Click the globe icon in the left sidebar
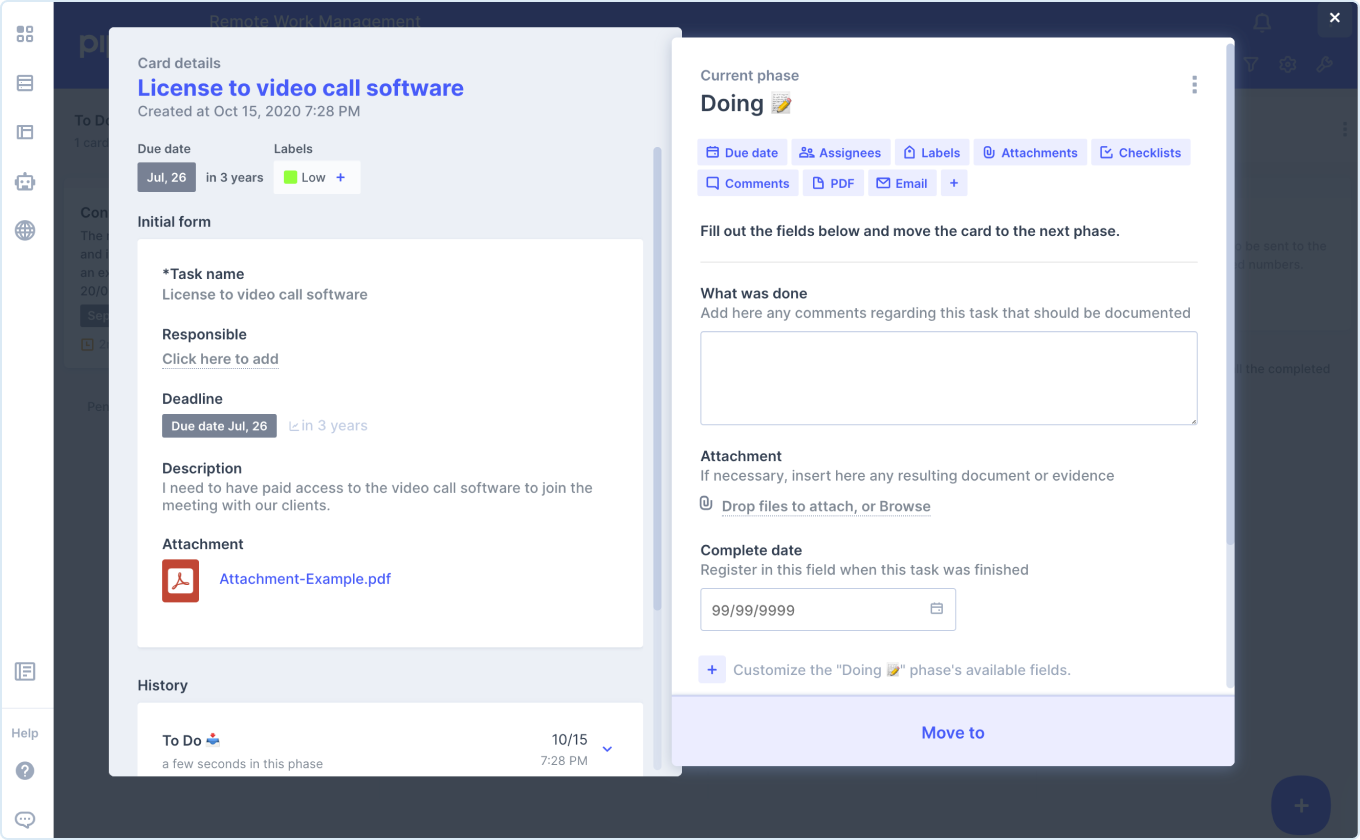This screenshot has width=1360, height=840. tap(27, 231)
